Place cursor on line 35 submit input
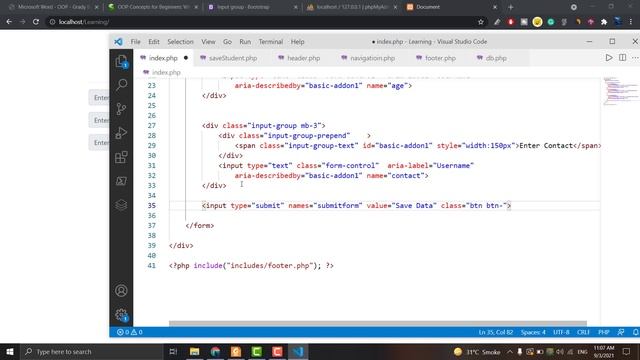Image resolution: width=640 pixels, height=360 pixels. 356,205
